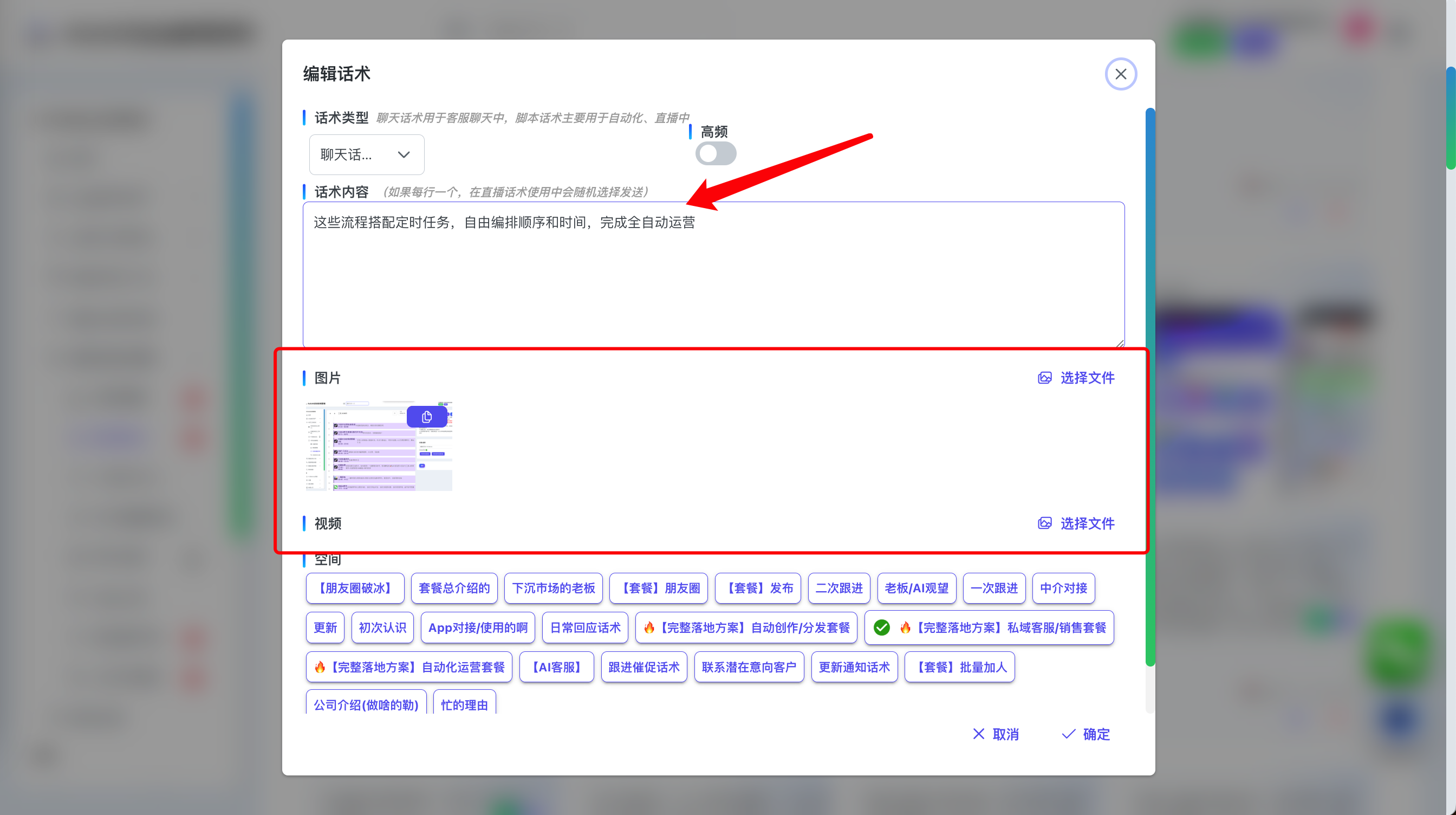
Task: Click the X icon beside 取消
Action: pyautogui.click(x=978, y=734)
